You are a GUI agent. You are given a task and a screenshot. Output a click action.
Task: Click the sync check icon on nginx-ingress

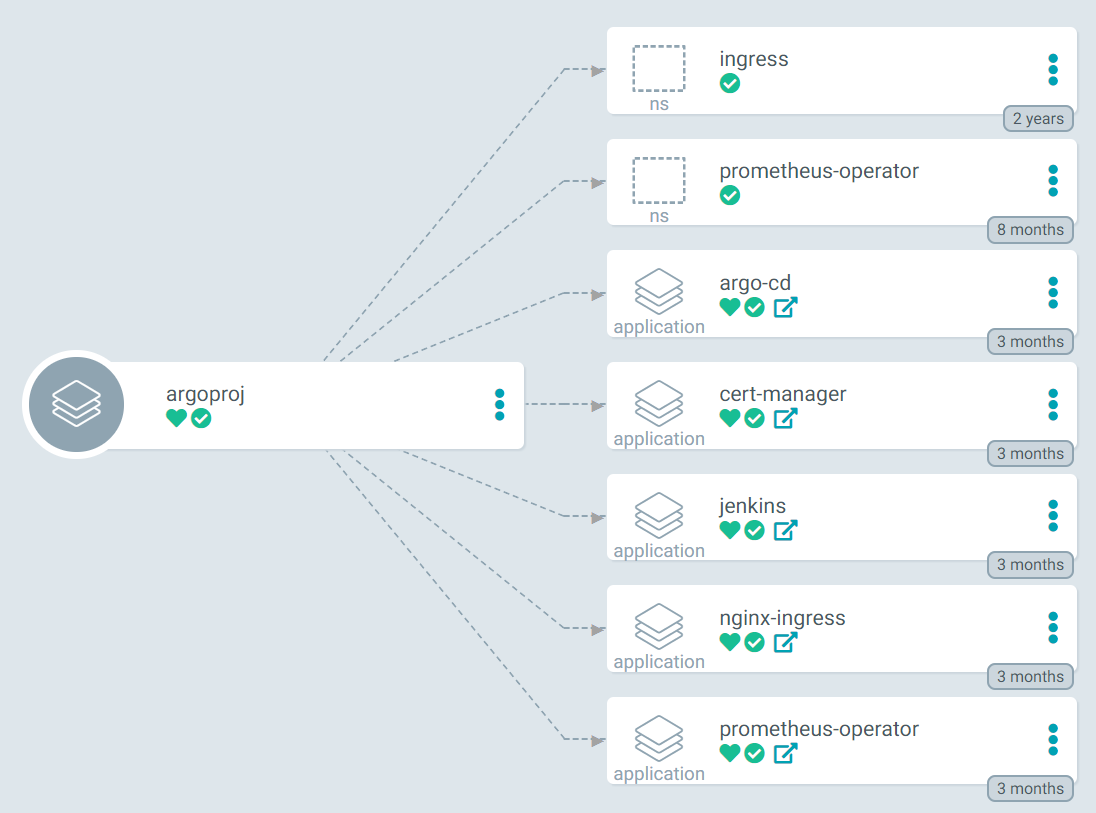754,642
